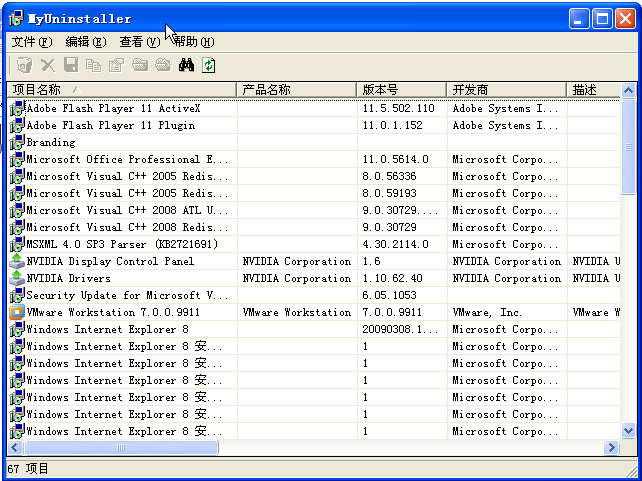
Task: Select NVIDIA Display Control Panel entry
Action: coord(110,261)
